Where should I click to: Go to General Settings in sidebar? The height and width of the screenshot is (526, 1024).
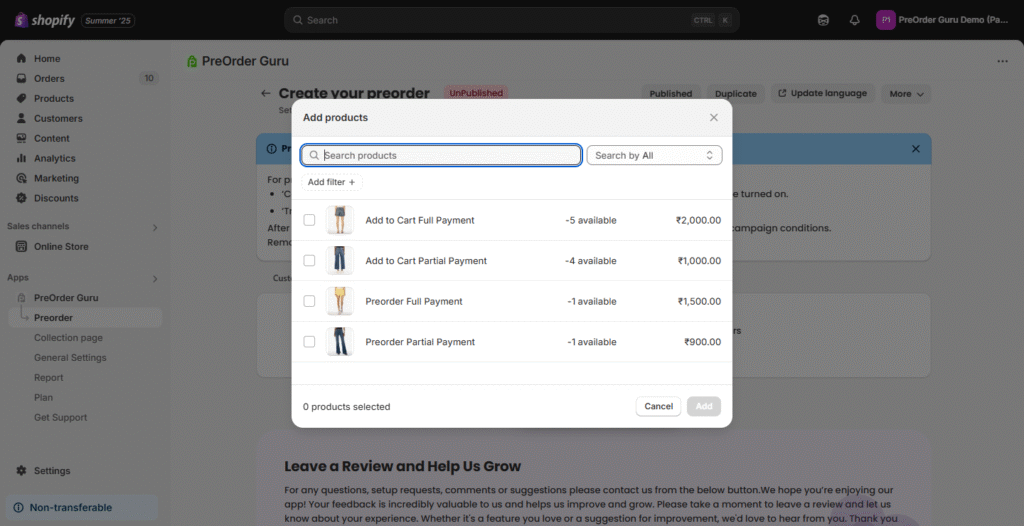(x=70, y=358)
